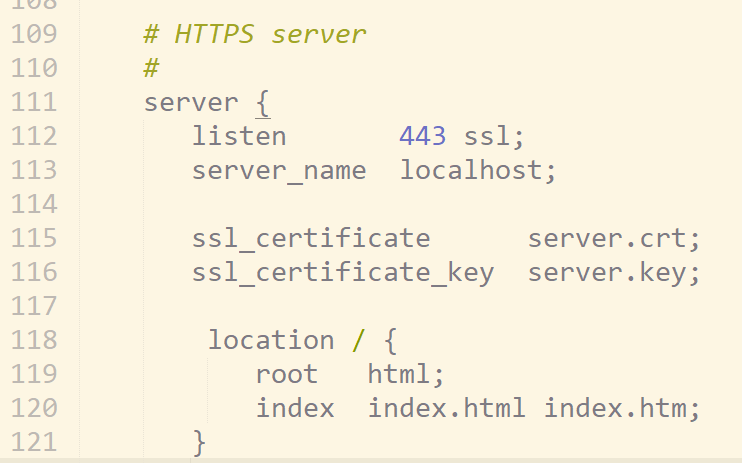Click the opening brace on the location line
The height and width of the screenshot is (463, 742).
click(390, 340)
